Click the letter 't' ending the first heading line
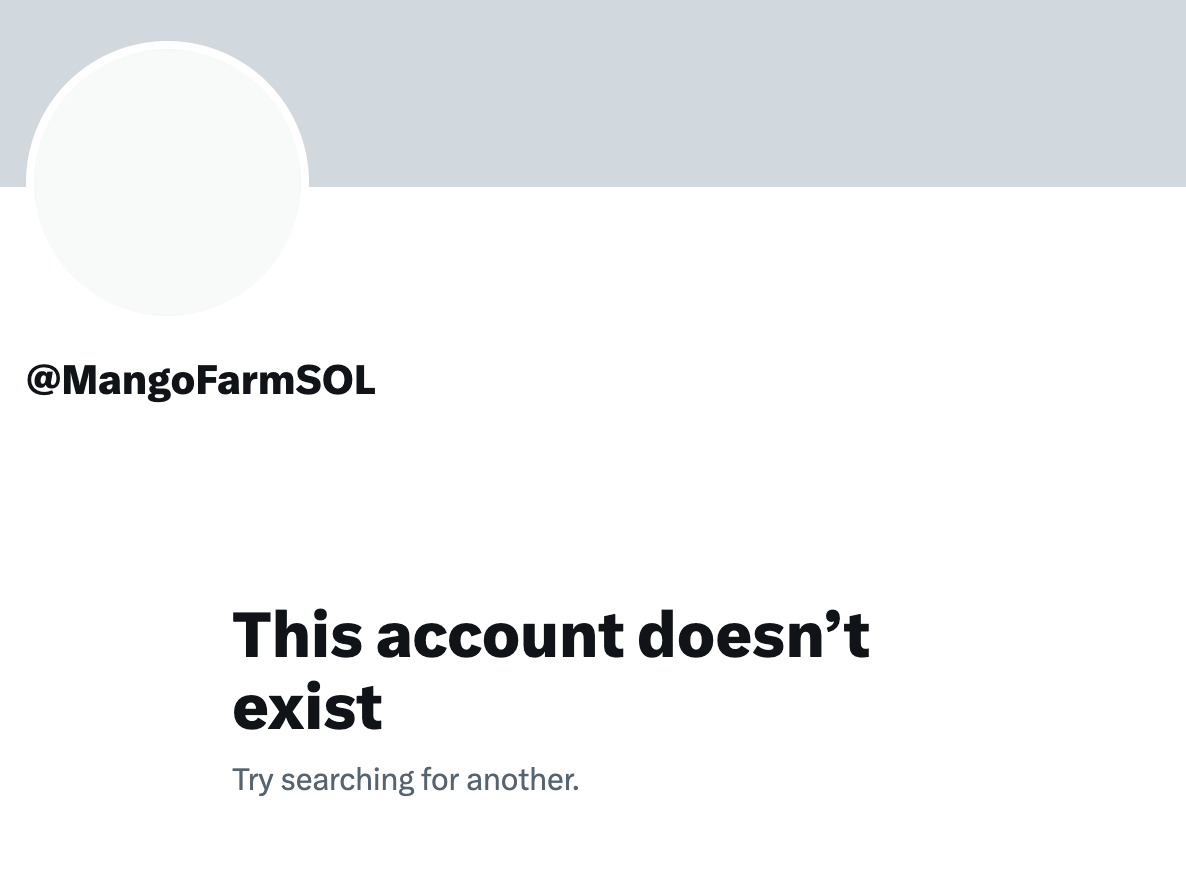The width and height of the screenshot is (1186, 884). tap(856, 637)
